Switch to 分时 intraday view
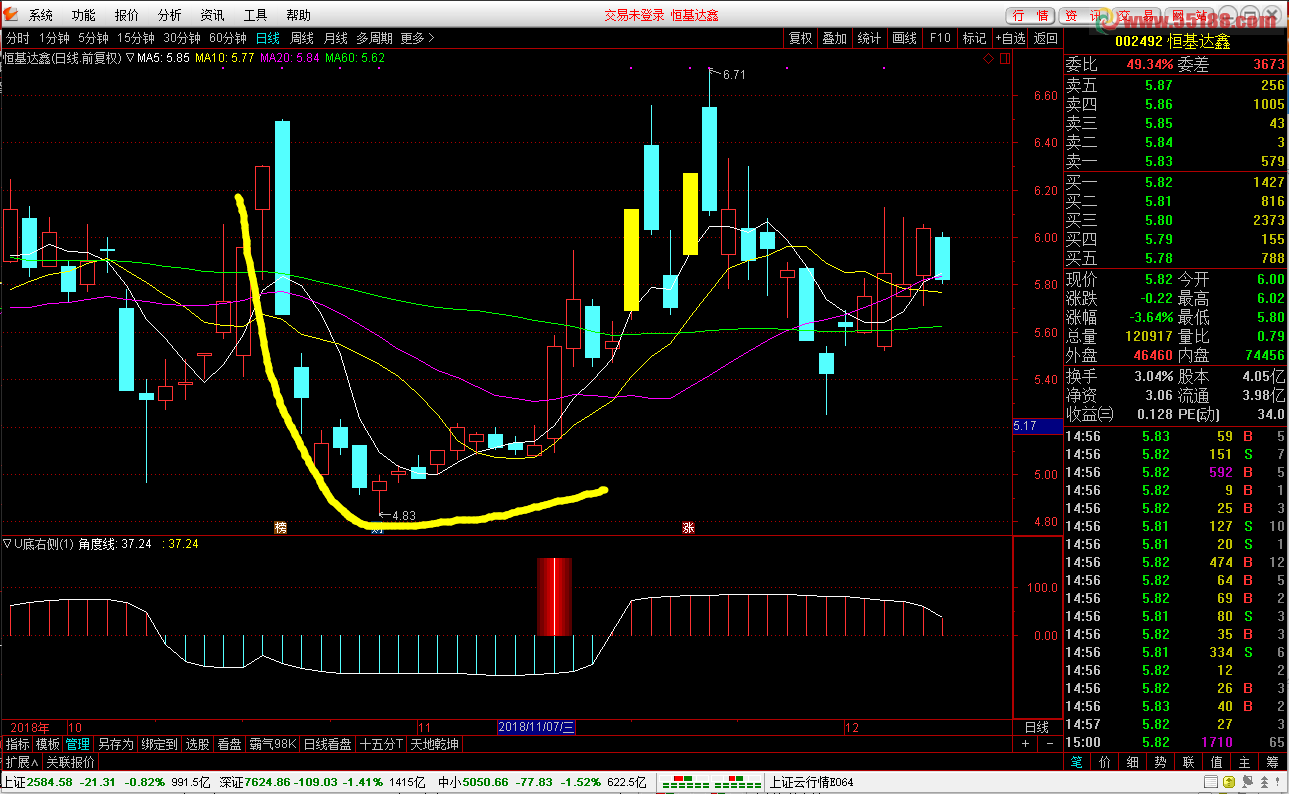This screenshot has width=1289, height=794. 18,38
